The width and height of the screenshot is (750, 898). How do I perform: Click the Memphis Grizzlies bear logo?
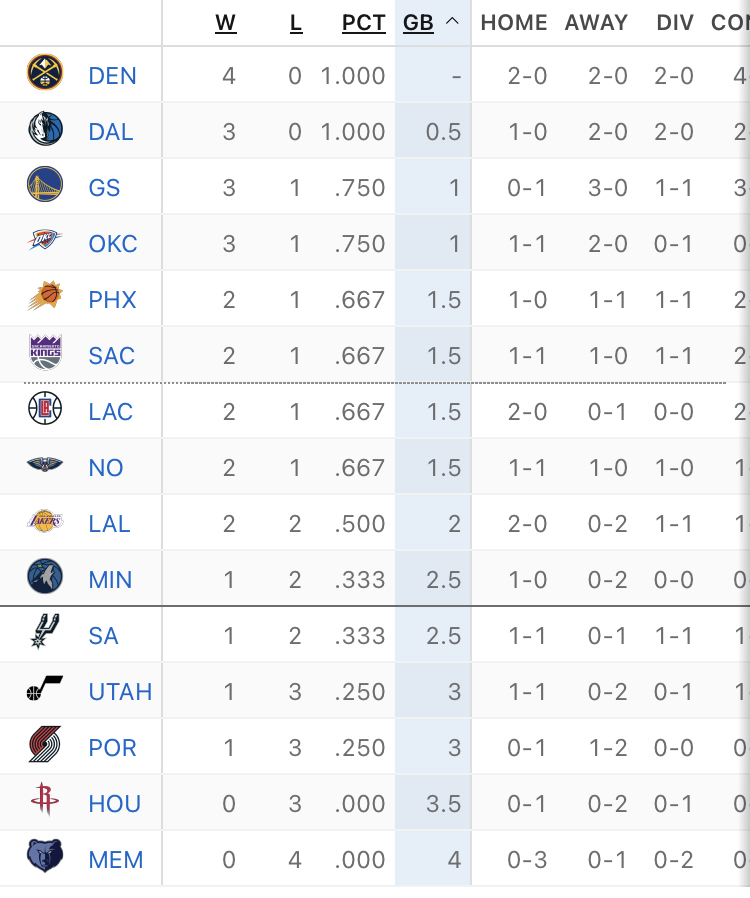click(45, 855)
